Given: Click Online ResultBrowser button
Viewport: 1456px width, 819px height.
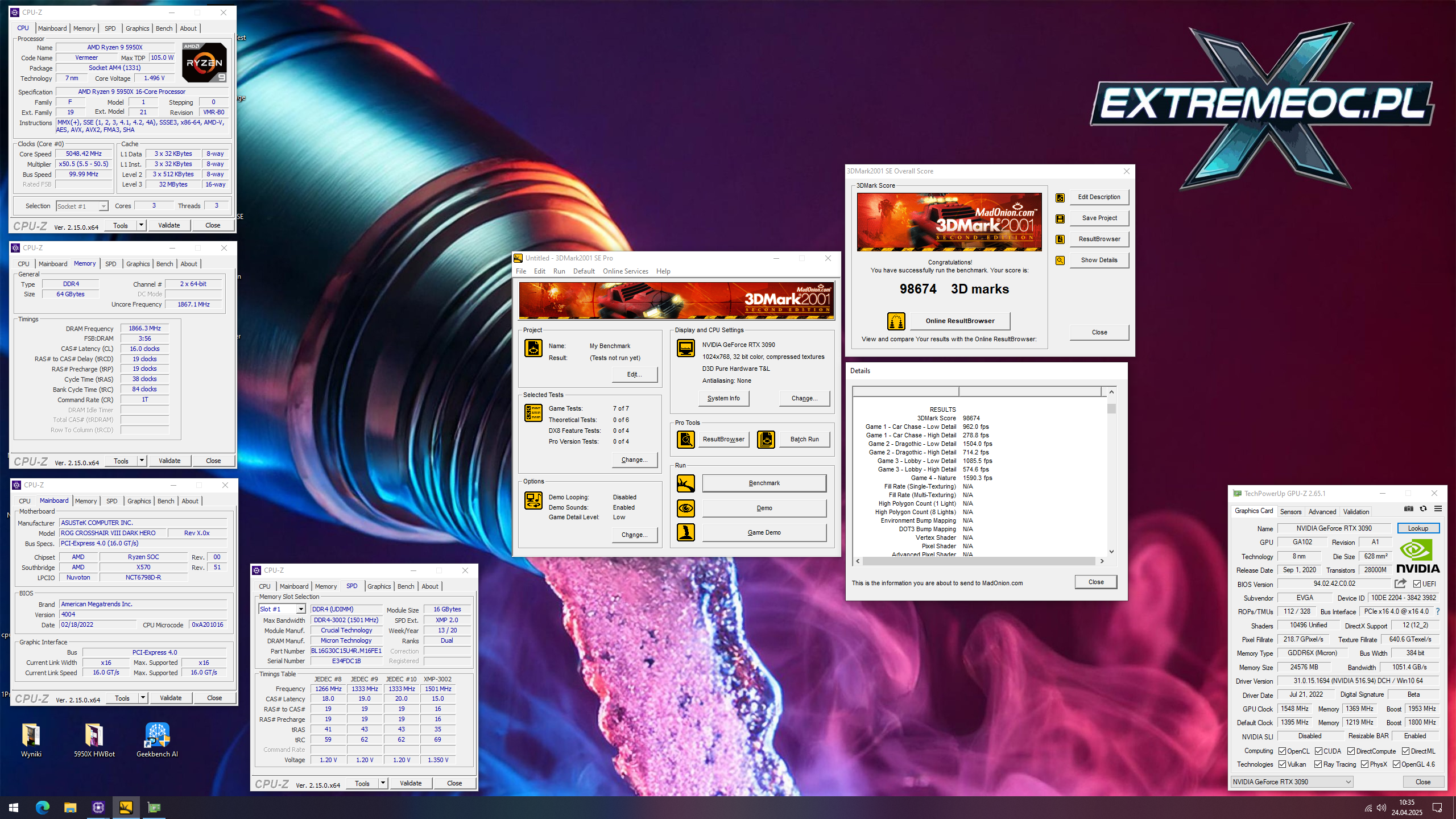Looking at the screenshot, I should [960, 321].
